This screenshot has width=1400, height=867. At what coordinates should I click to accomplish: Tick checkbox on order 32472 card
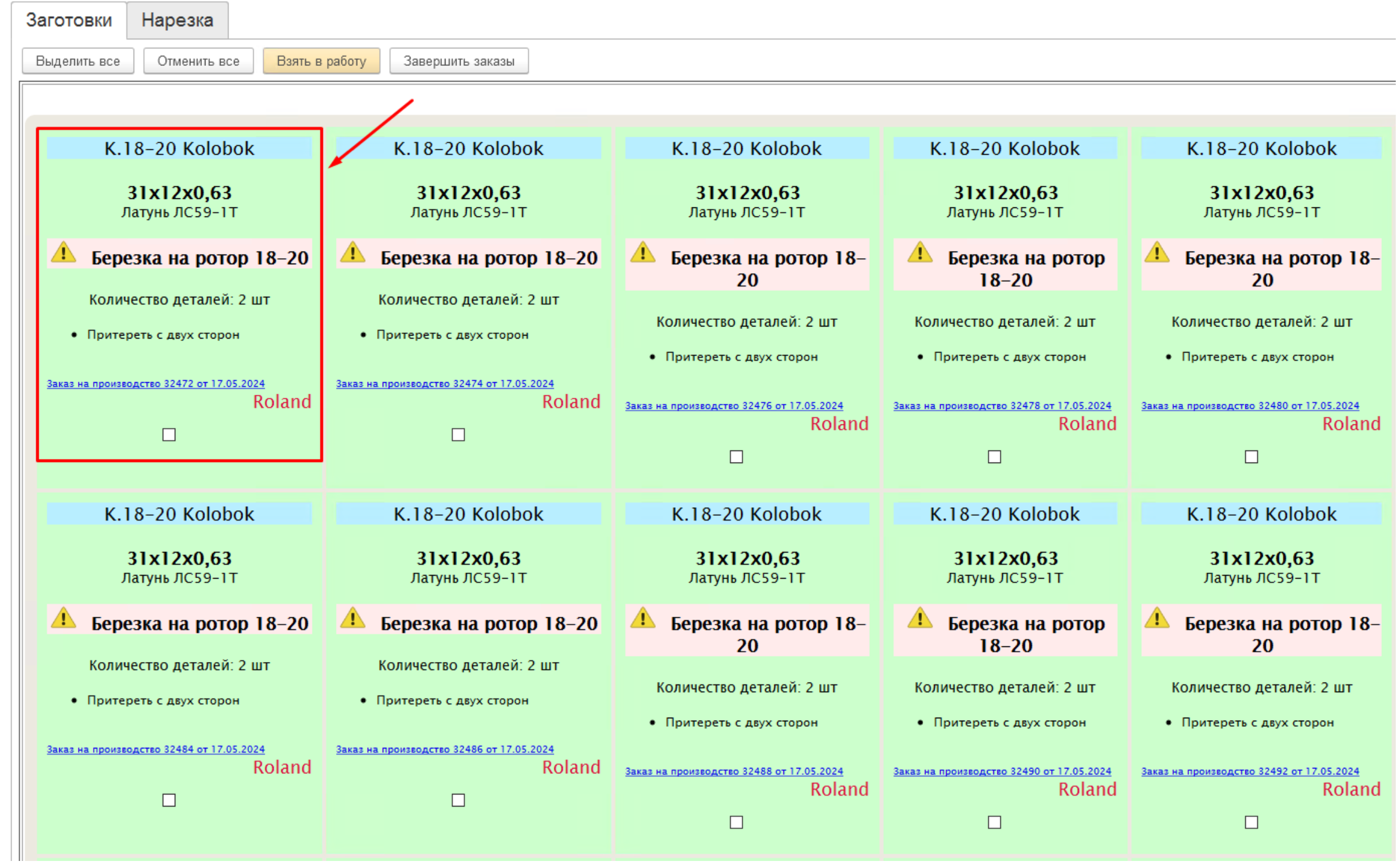pos(169,435)
